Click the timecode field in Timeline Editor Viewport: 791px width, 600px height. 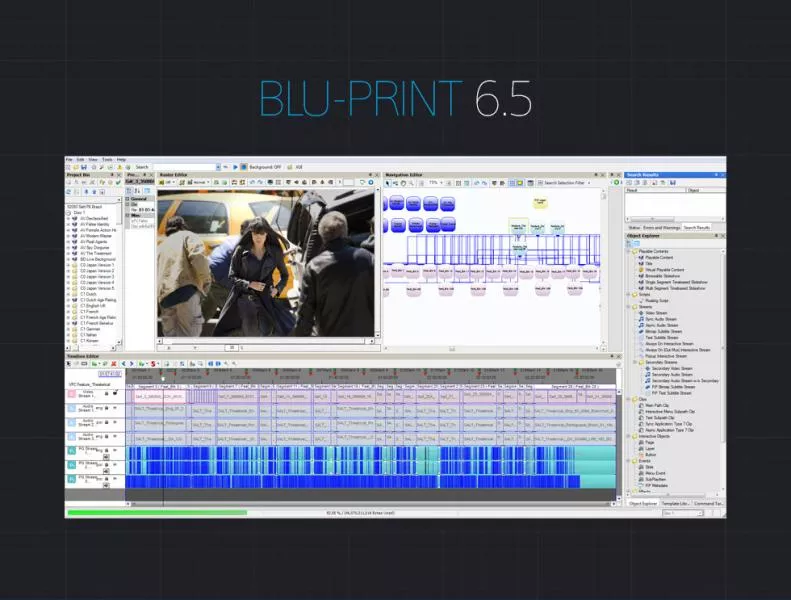[x=109, y=374]
